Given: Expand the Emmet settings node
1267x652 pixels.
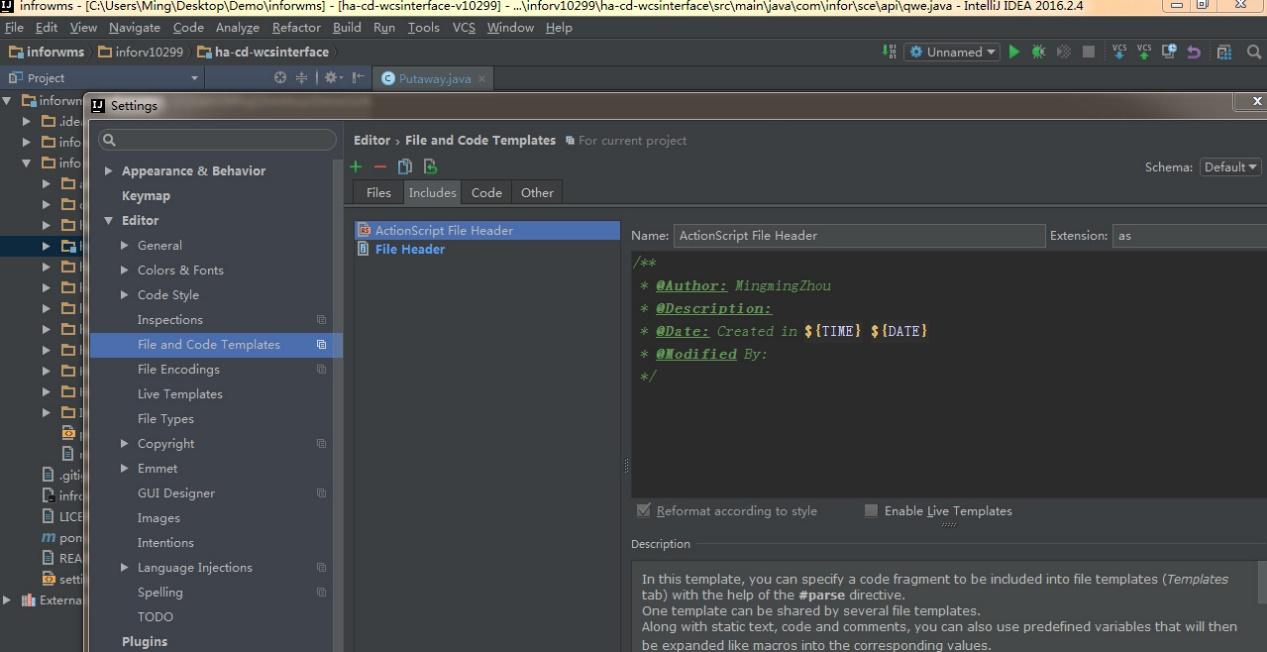Looking at the screenshot, I should click(125, 468).
